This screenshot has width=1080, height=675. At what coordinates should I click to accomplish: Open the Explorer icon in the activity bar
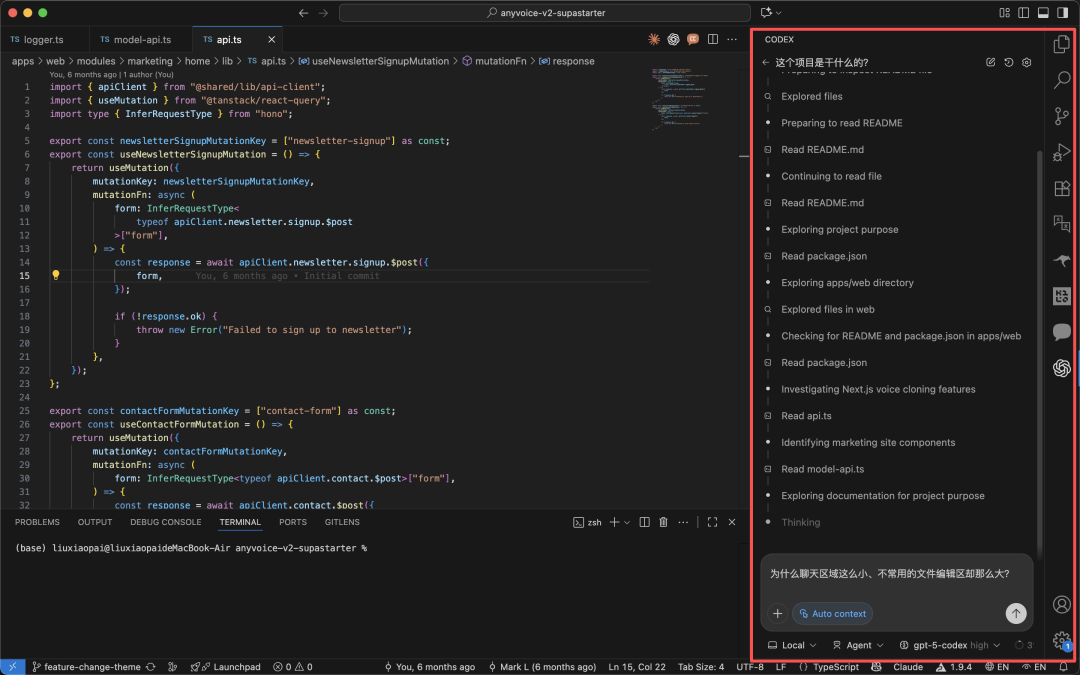coord(1061,44)
